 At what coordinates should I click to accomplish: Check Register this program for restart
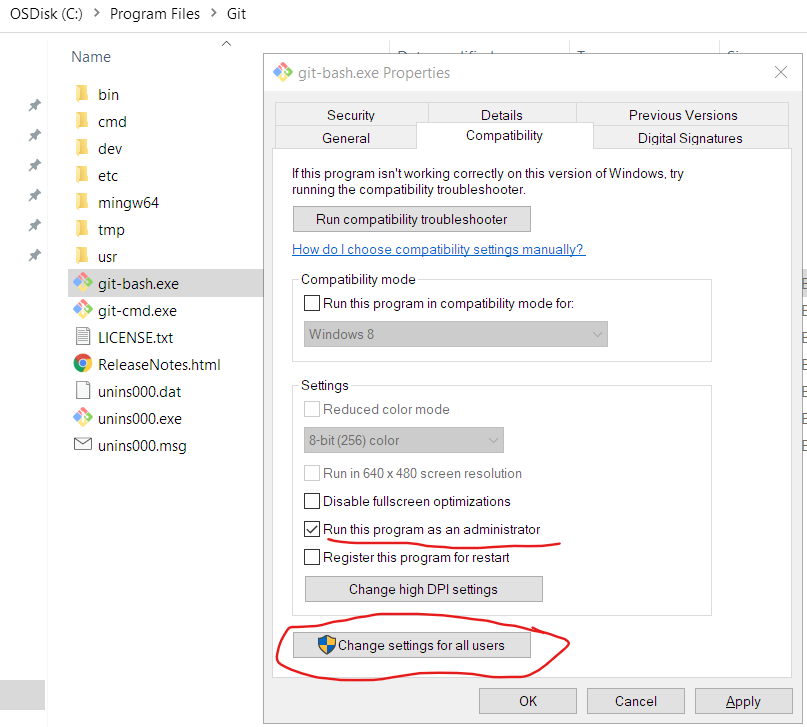[312, 557]
